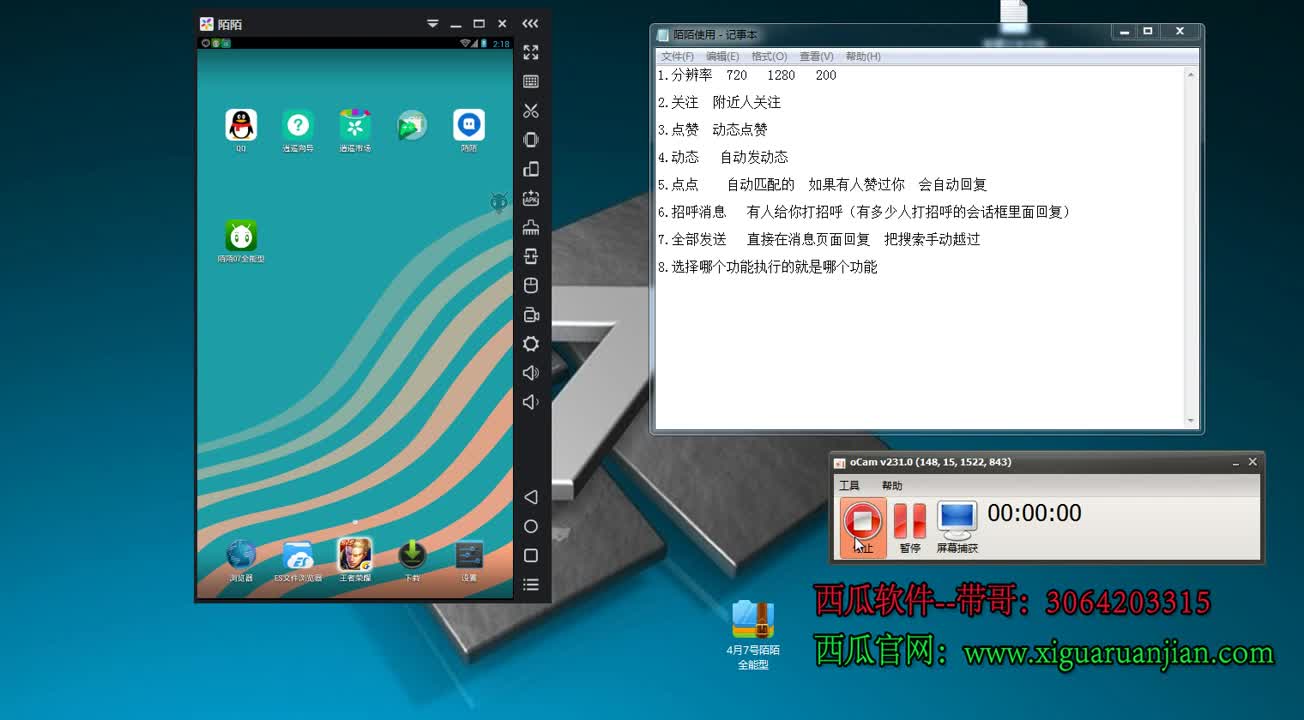Open emulator settings via the gear icon

click(531, 344)
